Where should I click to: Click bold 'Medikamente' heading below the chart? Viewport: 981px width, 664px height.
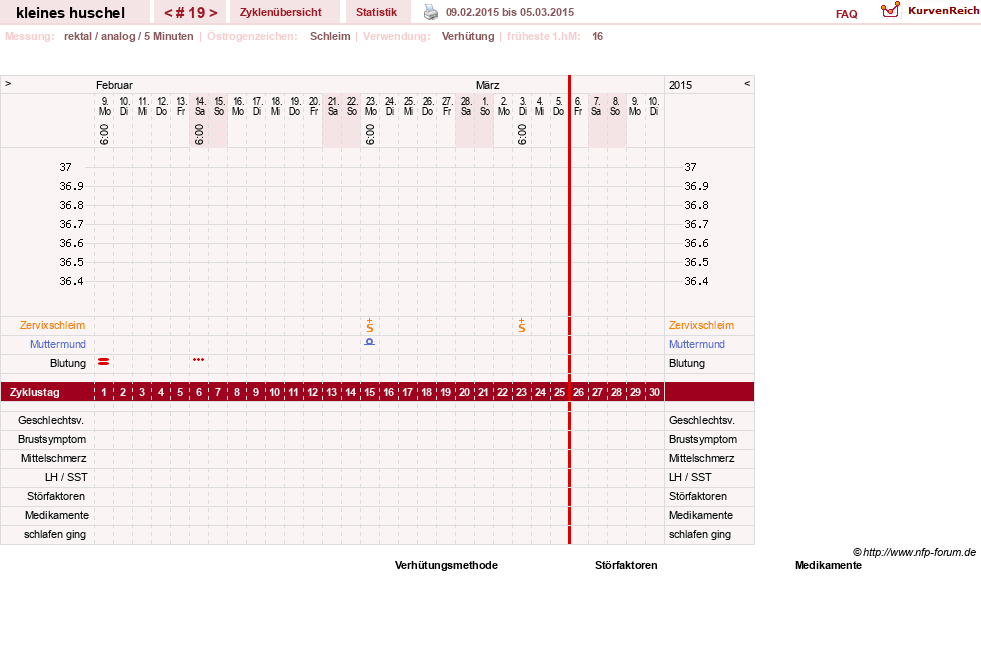pos(828,565)
